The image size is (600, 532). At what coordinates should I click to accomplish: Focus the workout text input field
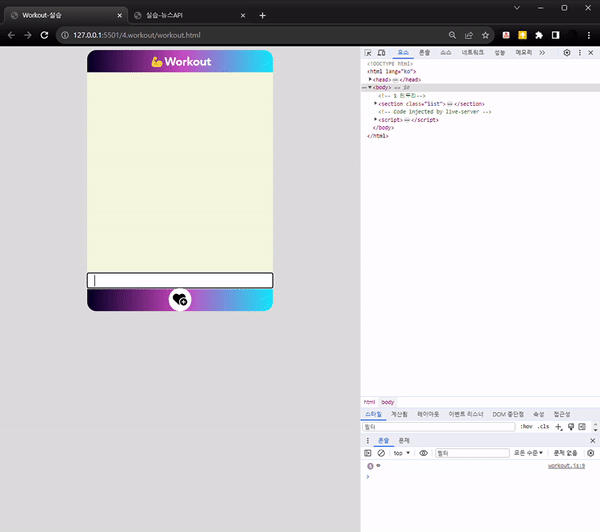click(x=180, y=281)
